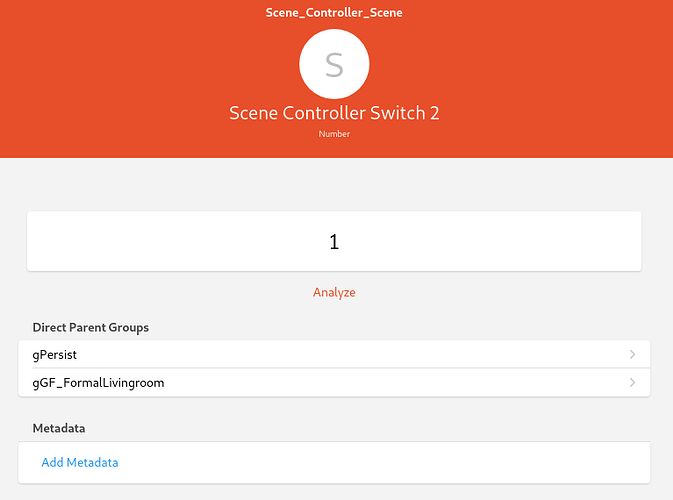Click the item state value 1
Screen dimensions: 673x500
click(335, 242)
